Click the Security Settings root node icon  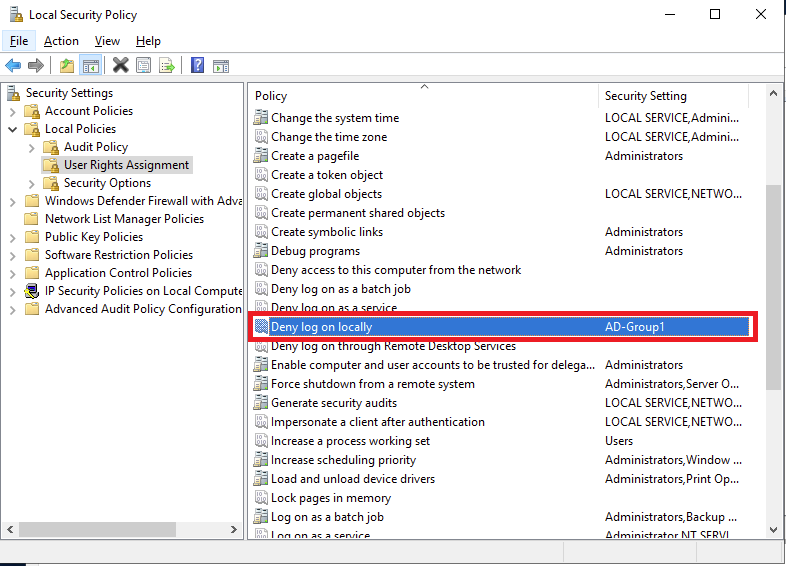(x=14, y=93)
